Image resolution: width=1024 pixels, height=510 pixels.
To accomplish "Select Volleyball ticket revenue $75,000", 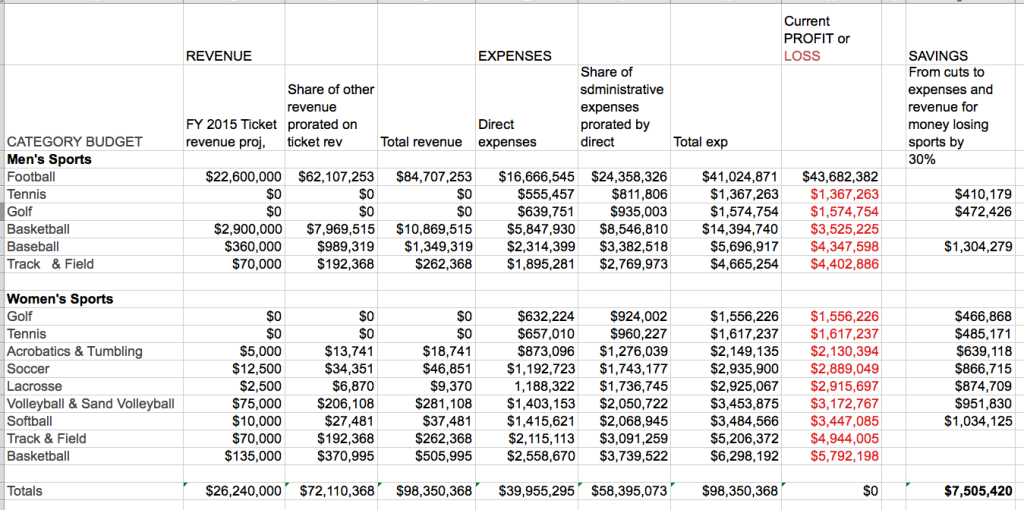I will (x=257, y=404).
